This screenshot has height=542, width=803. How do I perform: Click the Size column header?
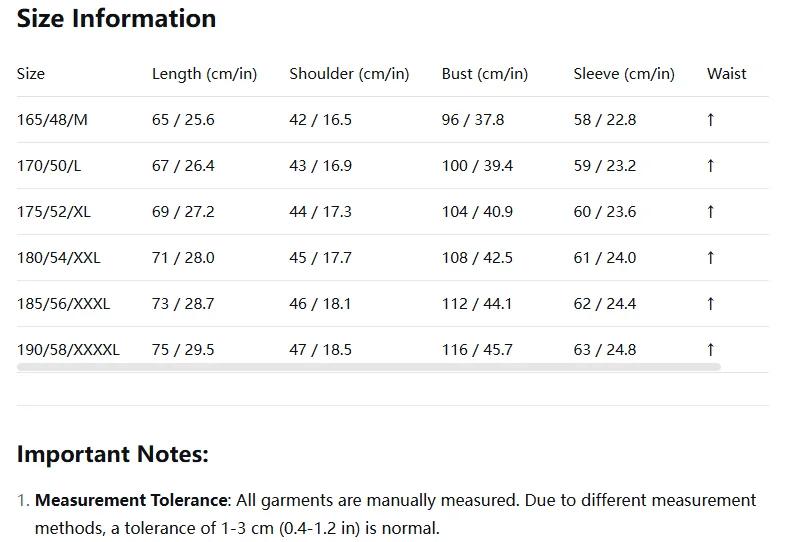[31, 74]
